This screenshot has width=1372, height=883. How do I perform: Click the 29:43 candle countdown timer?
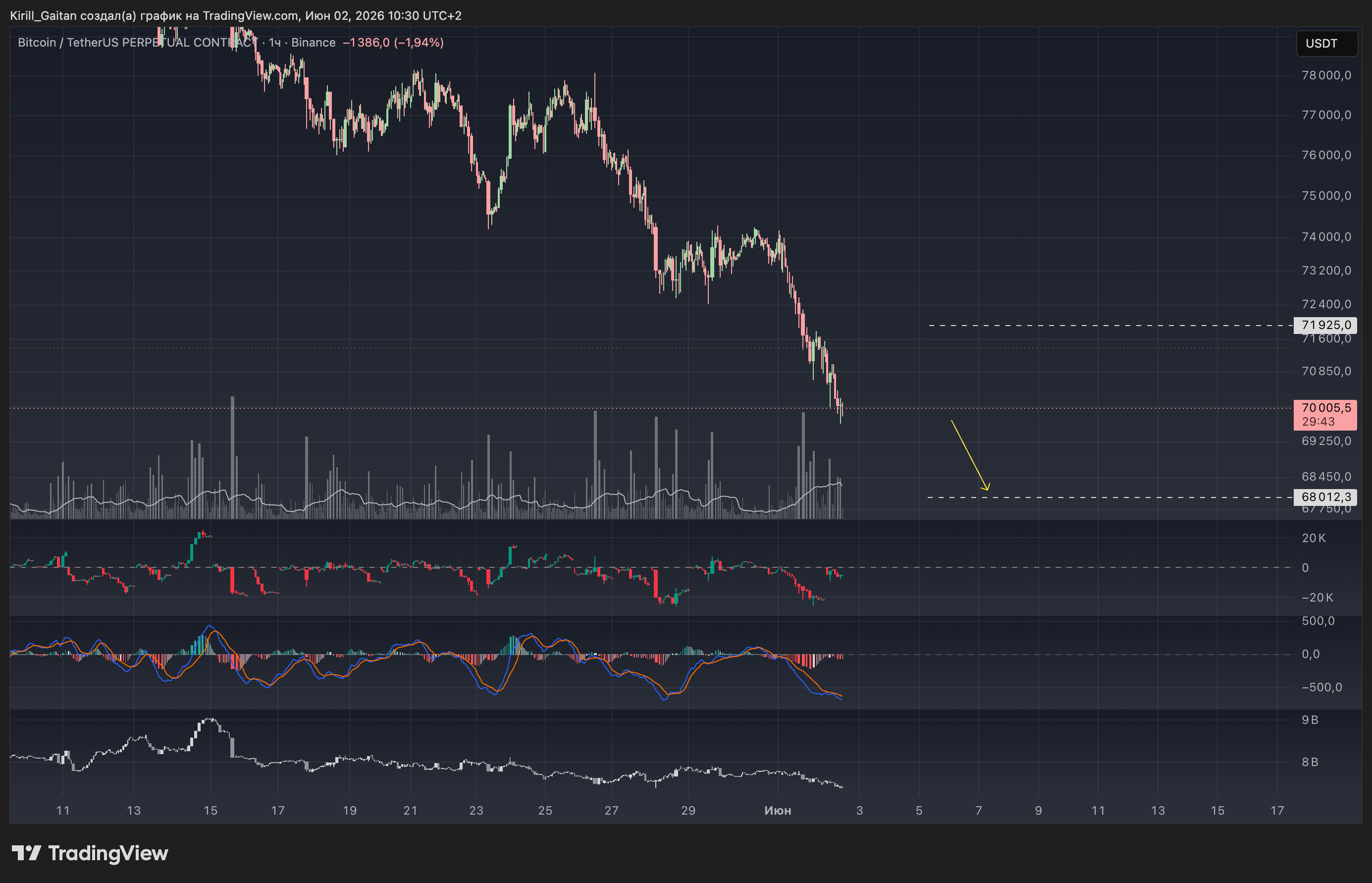[x=1318, y=421]
